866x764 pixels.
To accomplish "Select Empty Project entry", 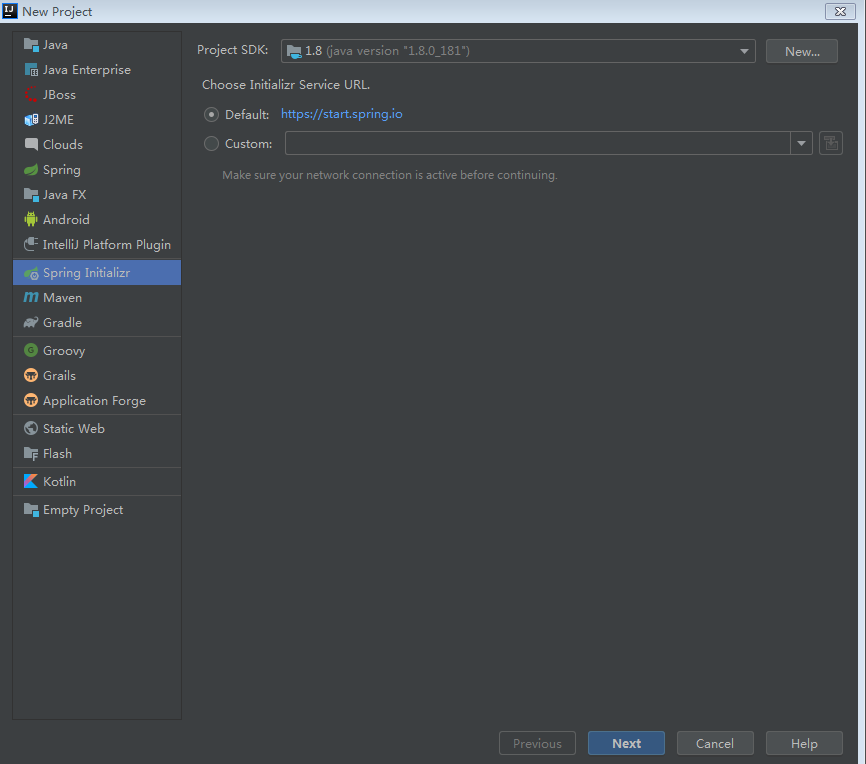I will (97, 510).
